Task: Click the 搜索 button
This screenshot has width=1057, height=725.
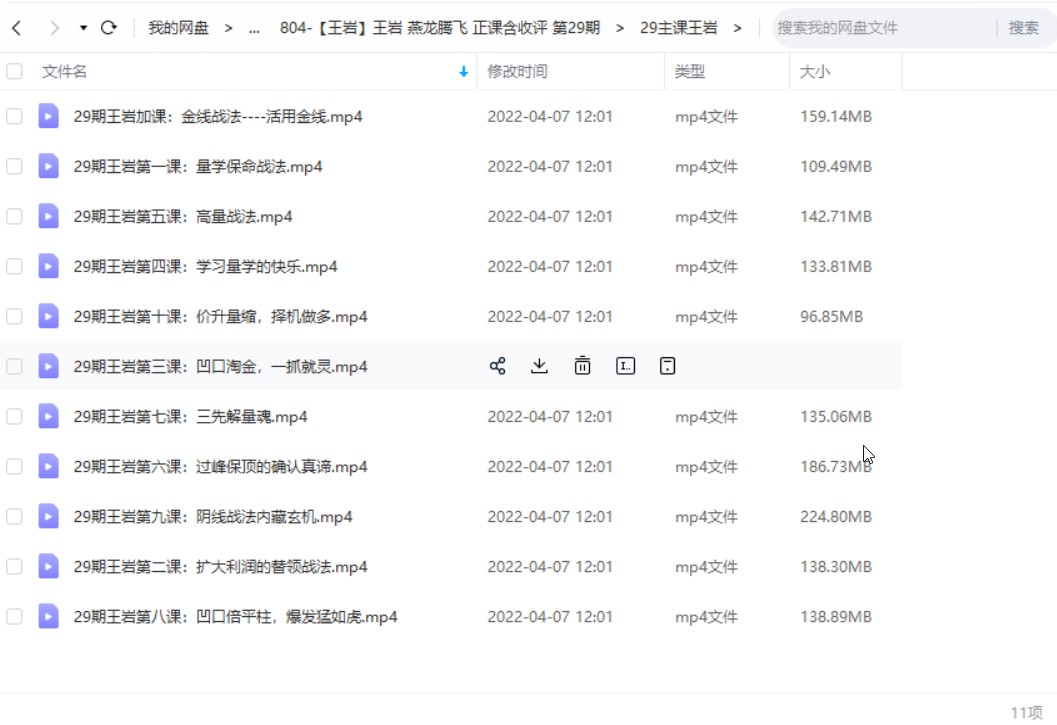Action: point(1023,28)
